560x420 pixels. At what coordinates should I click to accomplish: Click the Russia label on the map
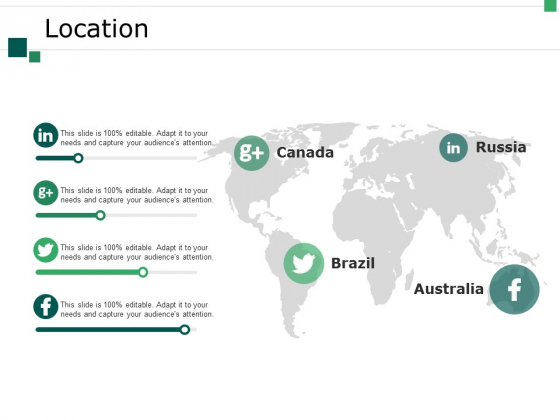[x=501, y=147]
